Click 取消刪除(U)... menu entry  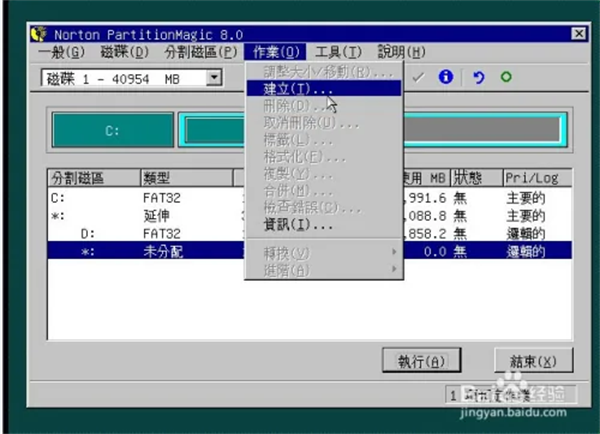[x=324, y=123]
